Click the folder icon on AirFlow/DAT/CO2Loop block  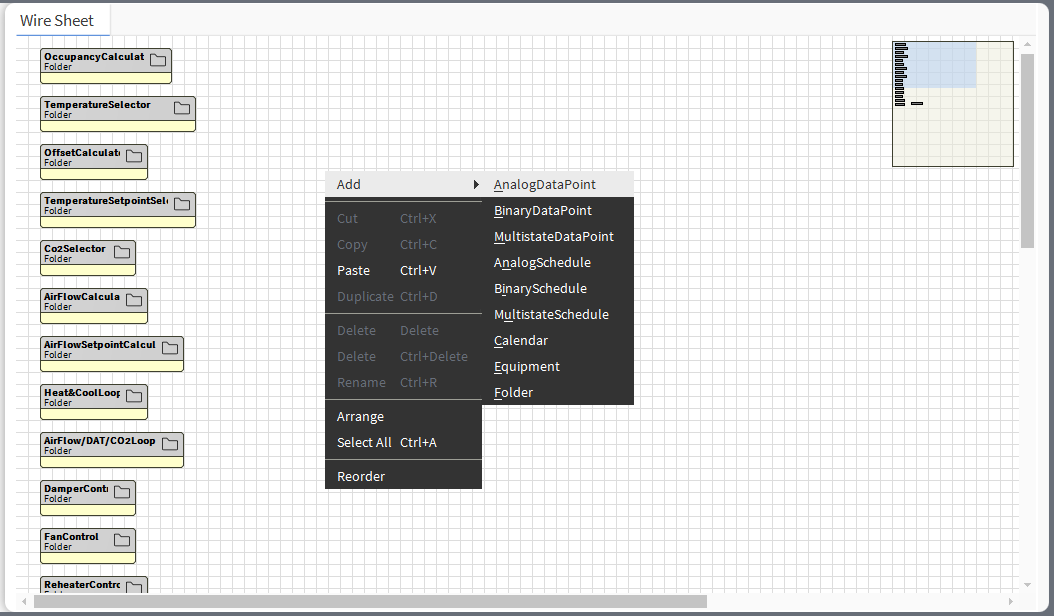click(x=170, y=443)
